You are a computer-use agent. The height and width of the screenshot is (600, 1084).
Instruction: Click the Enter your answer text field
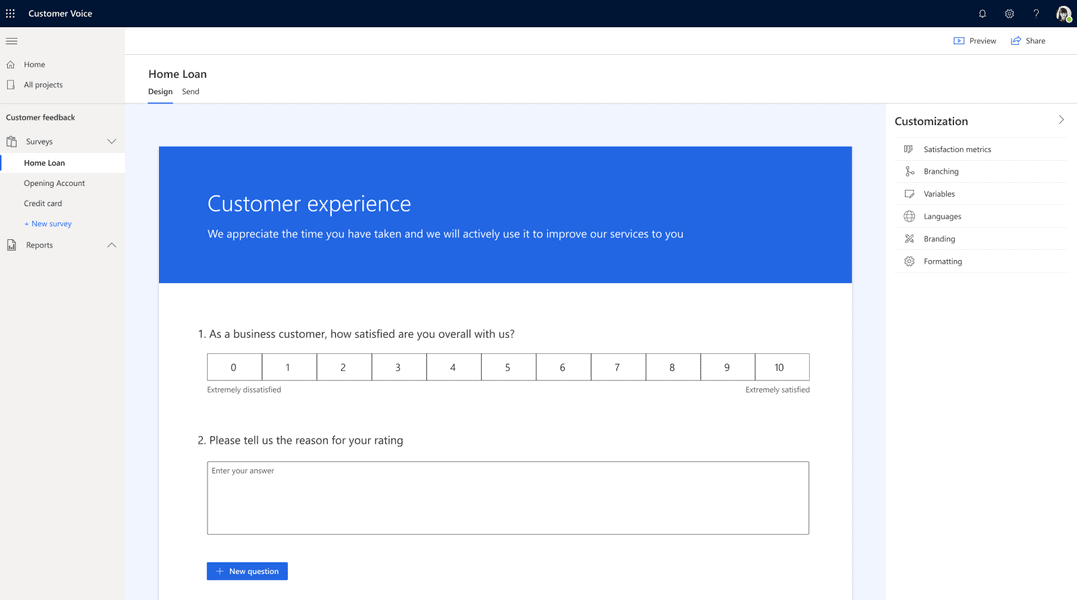coord(507,496)
